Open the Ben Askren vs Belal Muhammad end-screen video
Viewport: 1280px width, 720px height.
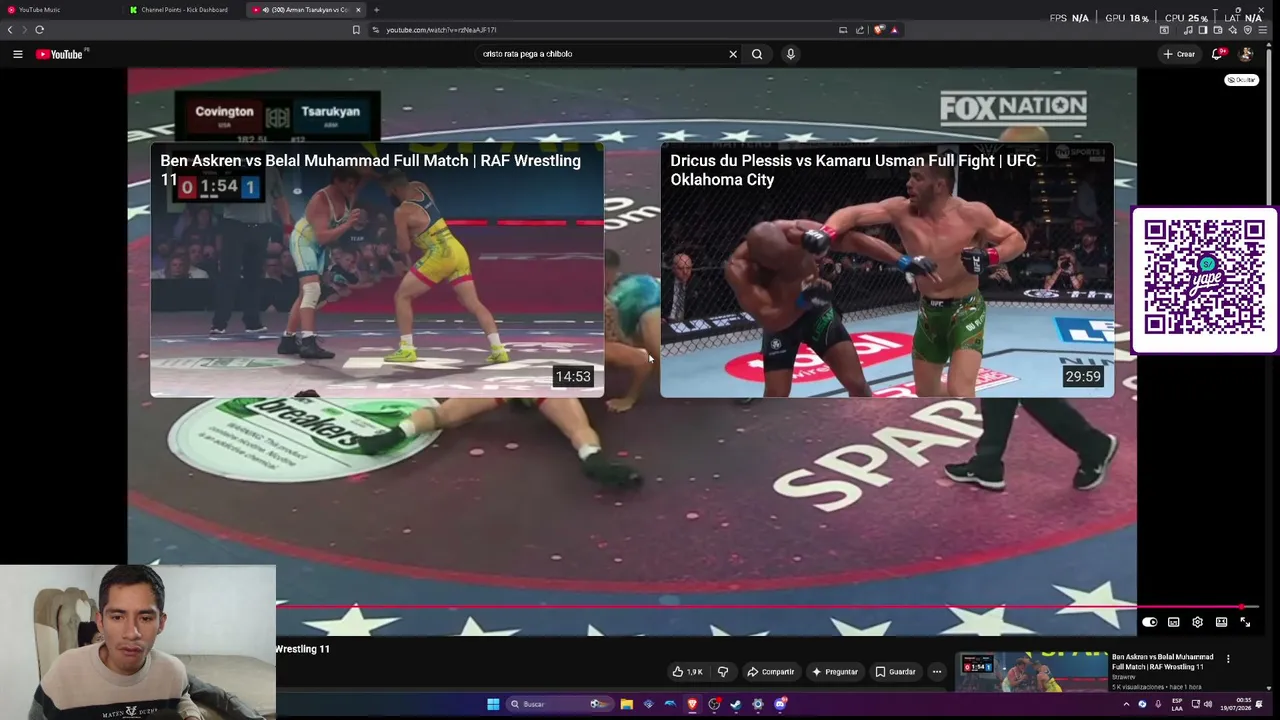click(377, 270)
